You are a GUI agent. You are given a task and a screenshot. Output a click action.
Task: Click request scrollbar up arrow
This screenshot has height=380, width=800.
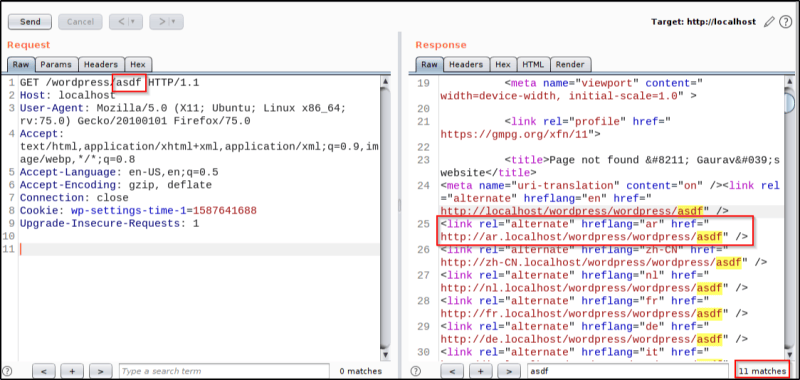click(385, 81)
